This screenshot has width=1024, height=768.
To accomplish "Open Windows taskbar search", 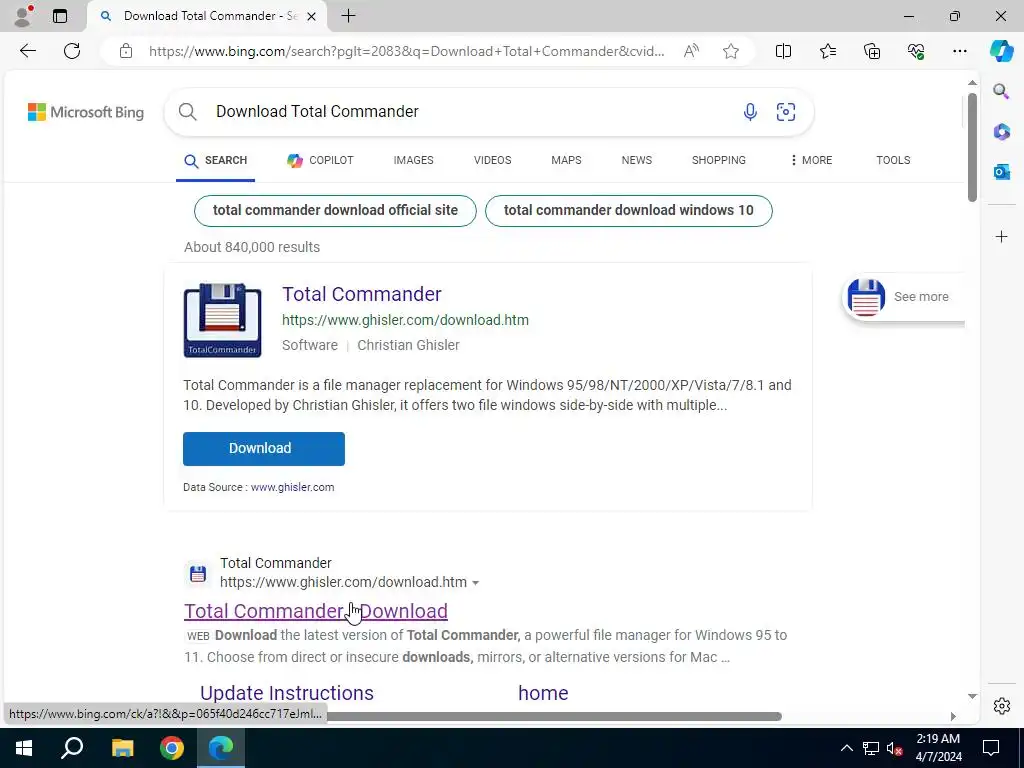I will [72, 748].
